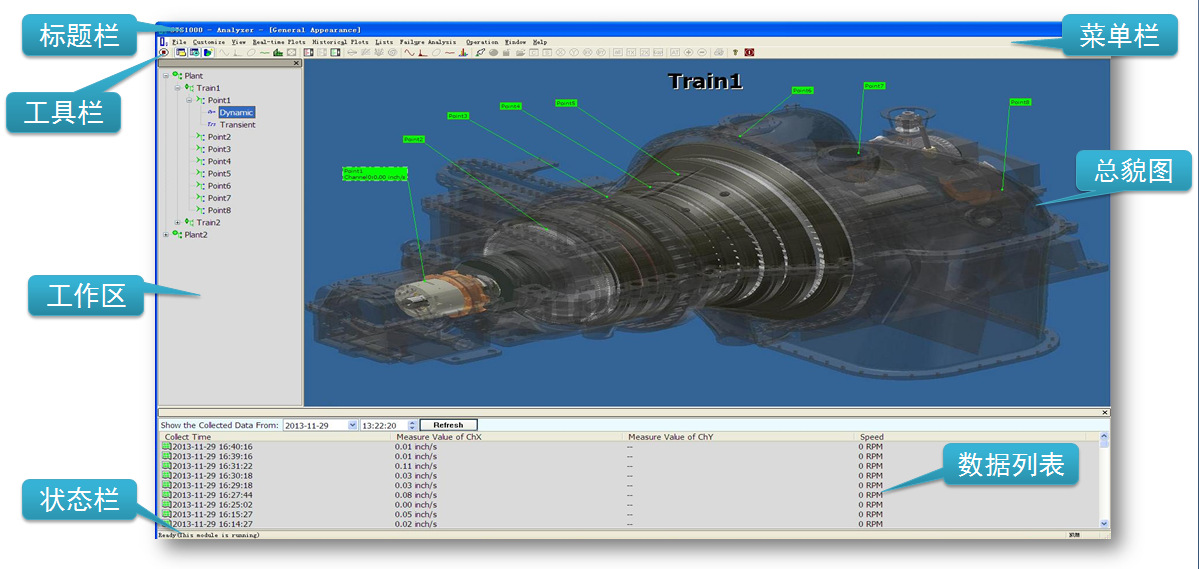Click the green Plant icon in tree
1199x569 pixels.
click(177, 76)
